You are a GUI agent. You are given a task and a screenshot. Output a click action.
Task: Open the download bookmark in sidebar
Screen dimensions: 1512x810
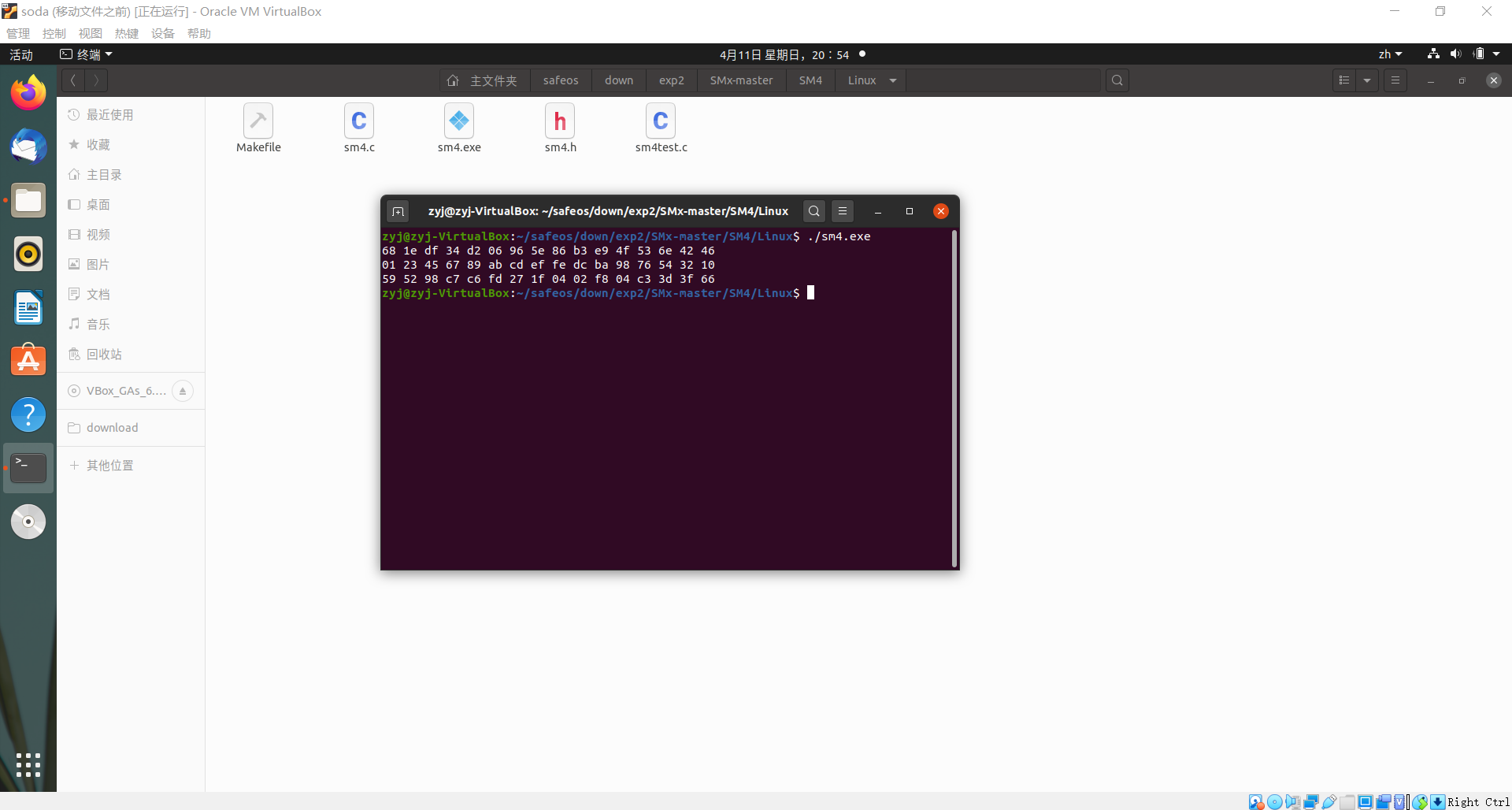click(x=131, y=428)
